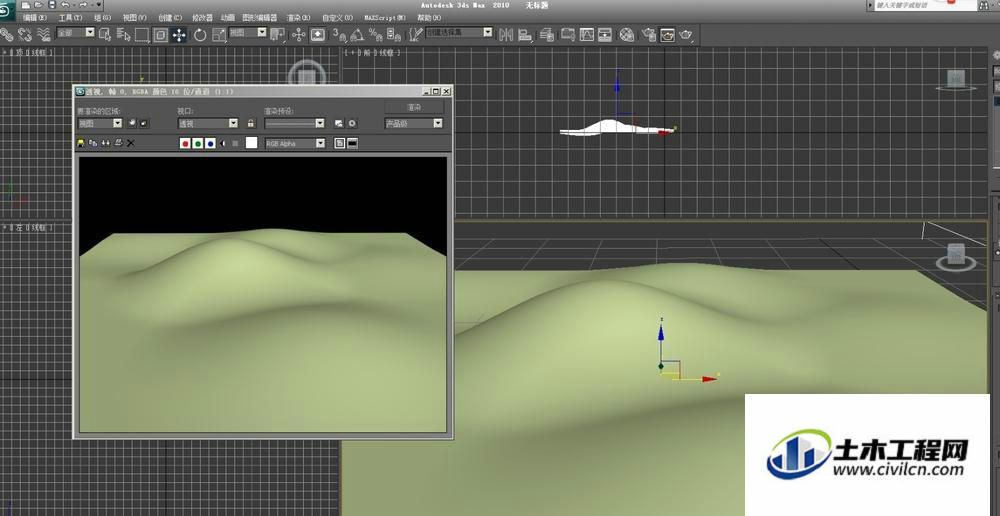Select the Select and Link tool
The width and height of the screenshot is (1000, 516).
(7, 34)
